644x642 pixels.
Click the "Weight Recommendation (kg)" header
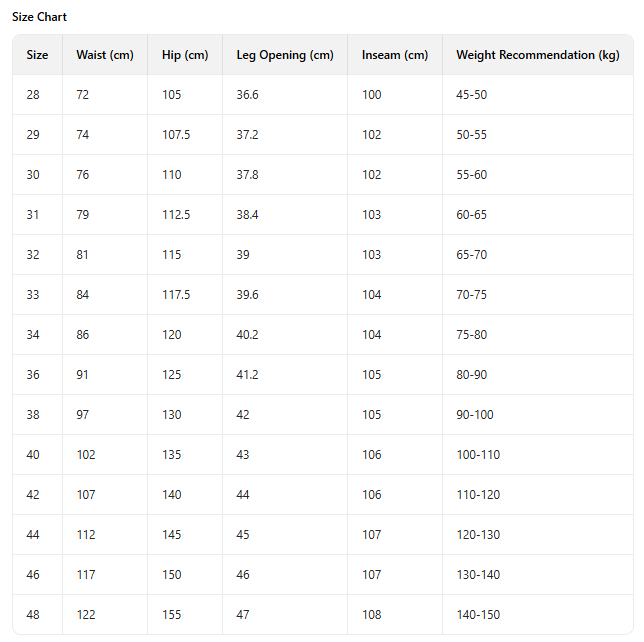(x=538, y=55)
